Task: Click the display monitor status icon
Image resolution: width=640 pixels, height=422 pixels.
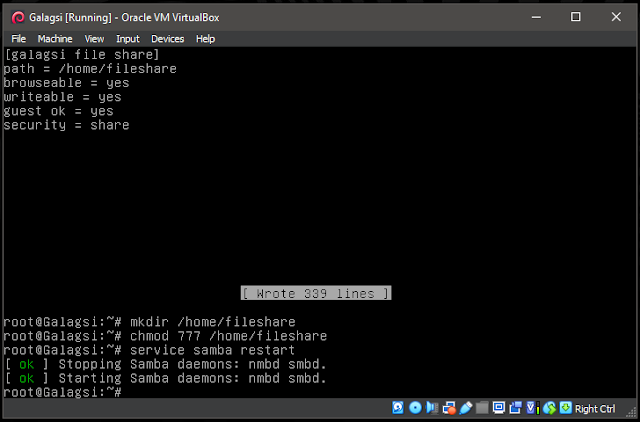Action: point(499,408)
